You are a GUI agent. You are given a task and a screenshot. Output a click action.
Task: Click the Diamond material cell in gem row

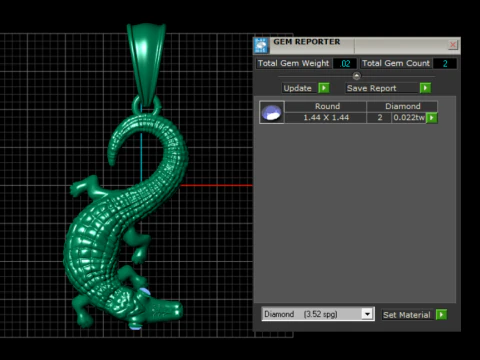402,106
